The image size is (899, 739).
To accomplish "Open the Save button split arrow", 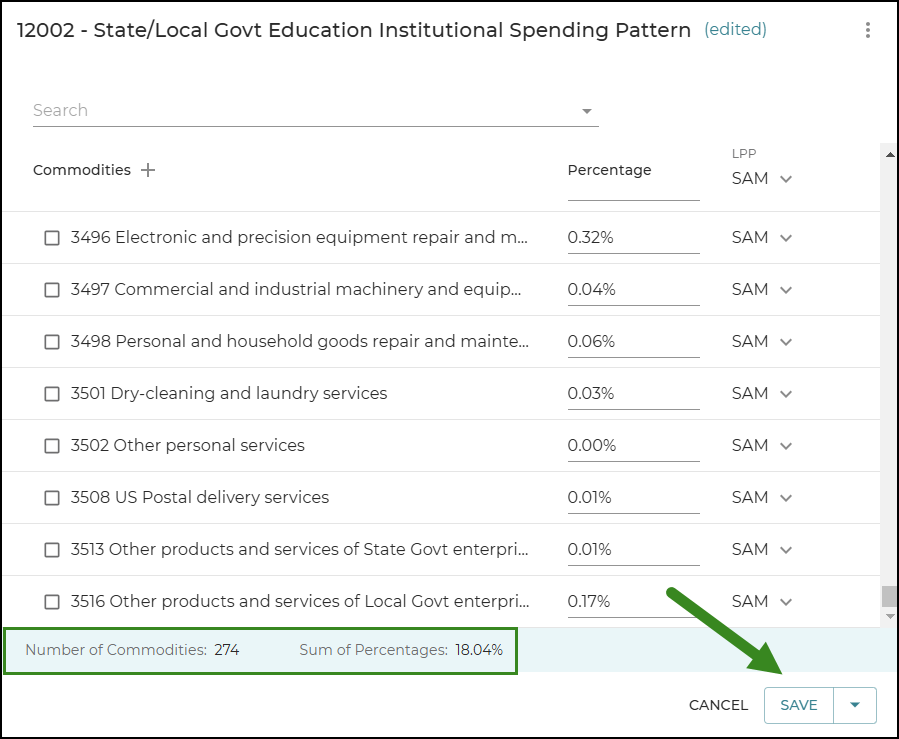I will [854, 705].
